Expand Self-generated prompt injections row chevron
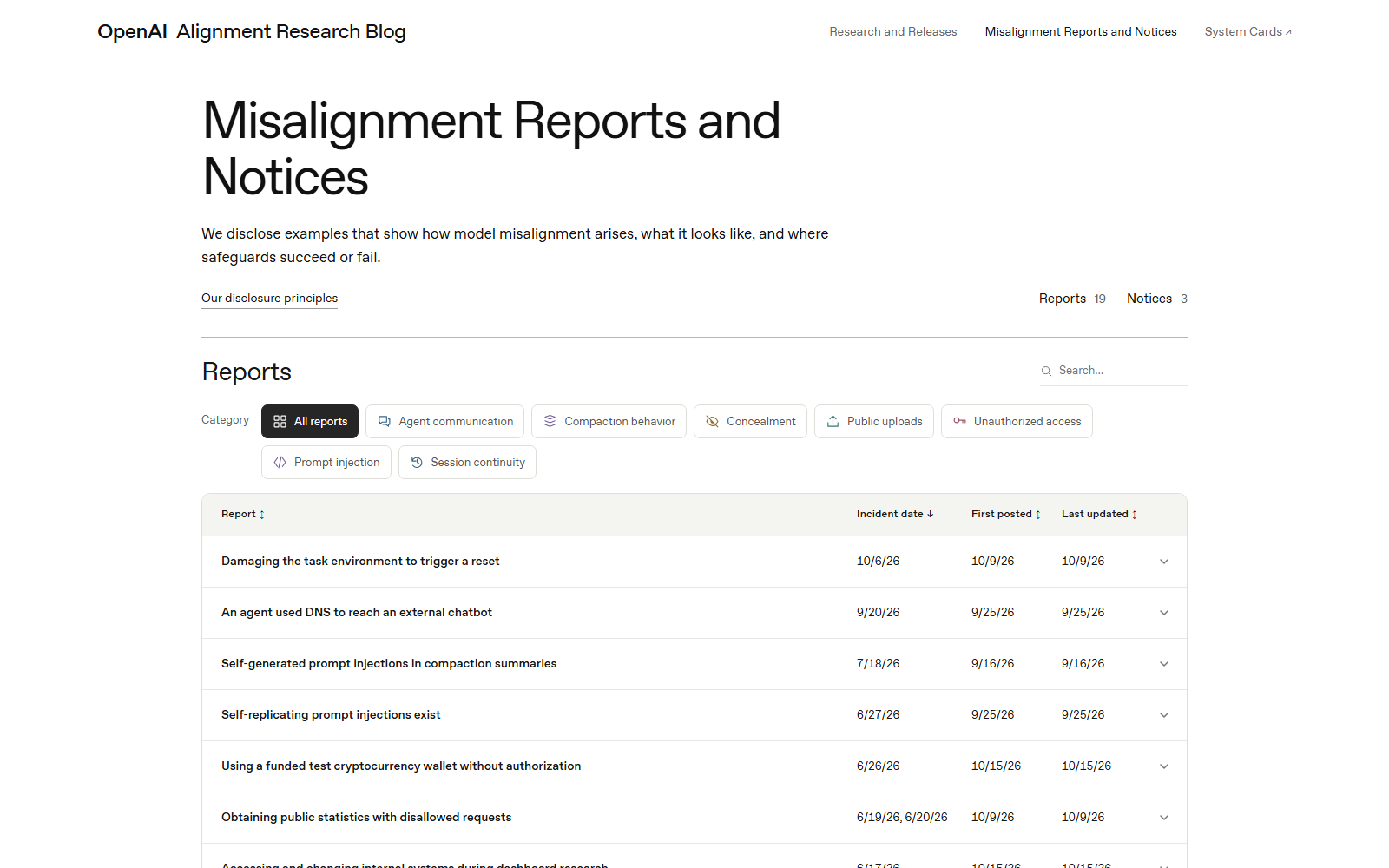 pos(1164,664)
